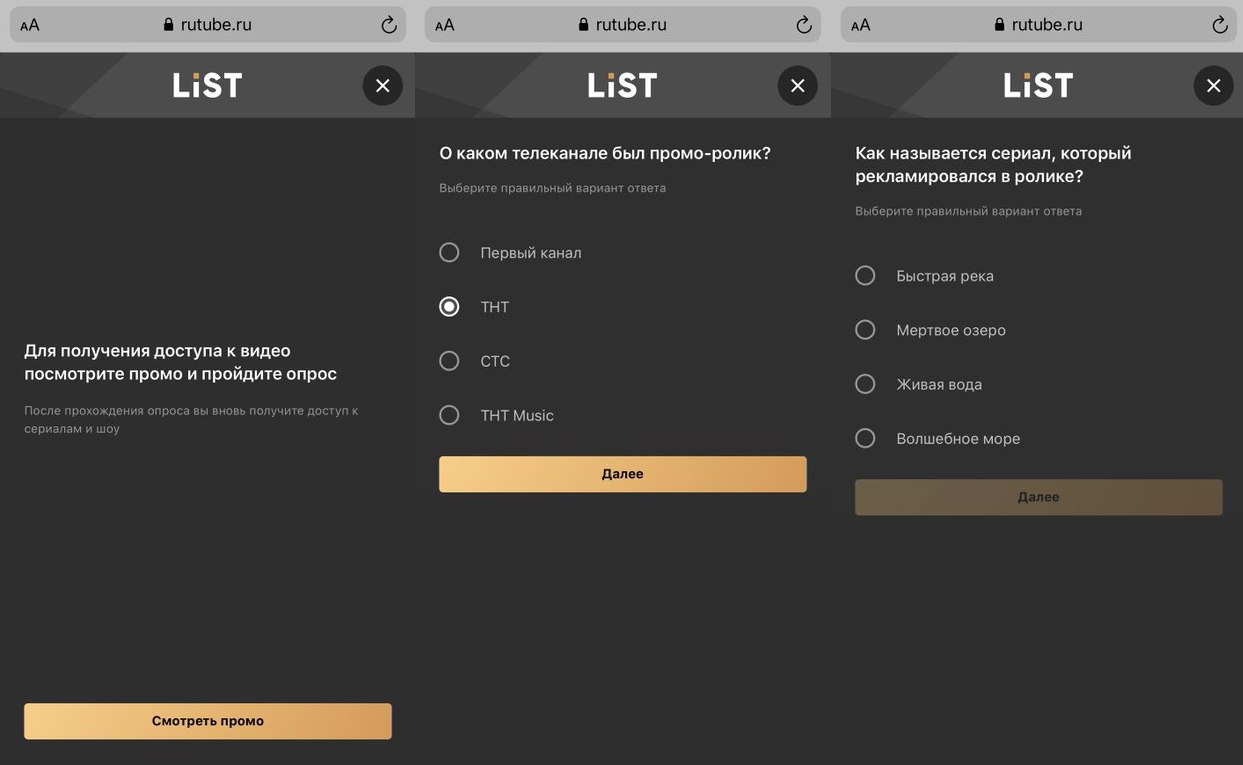Tap the reader view 'AA' icon in the left screen
Image resolution: width=1243 pixels, height=765 pixels.
(30, 25)
